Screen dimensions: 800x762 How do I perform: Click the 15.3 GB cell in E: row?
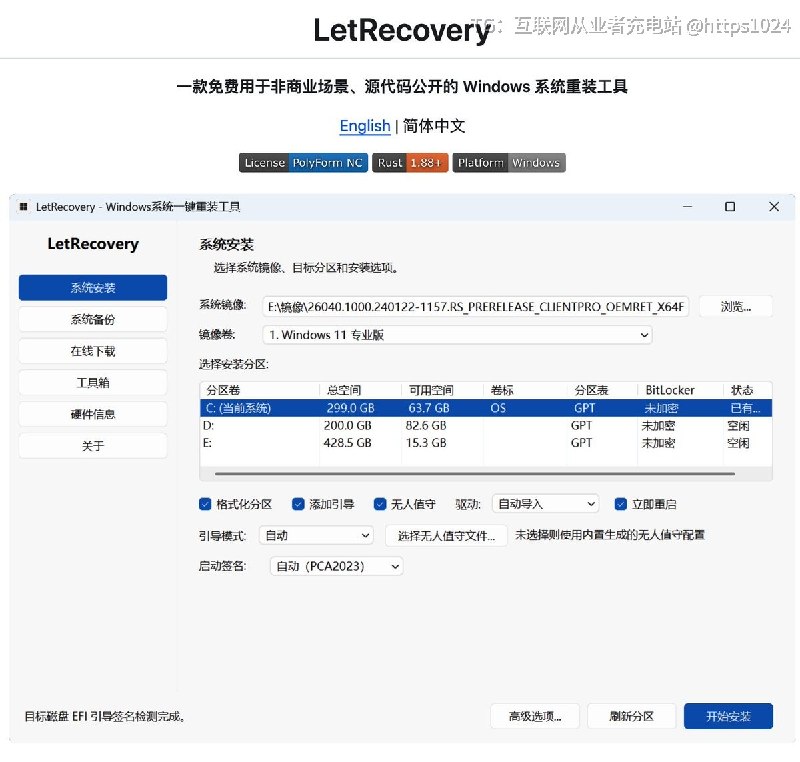(x=426, y=443)
